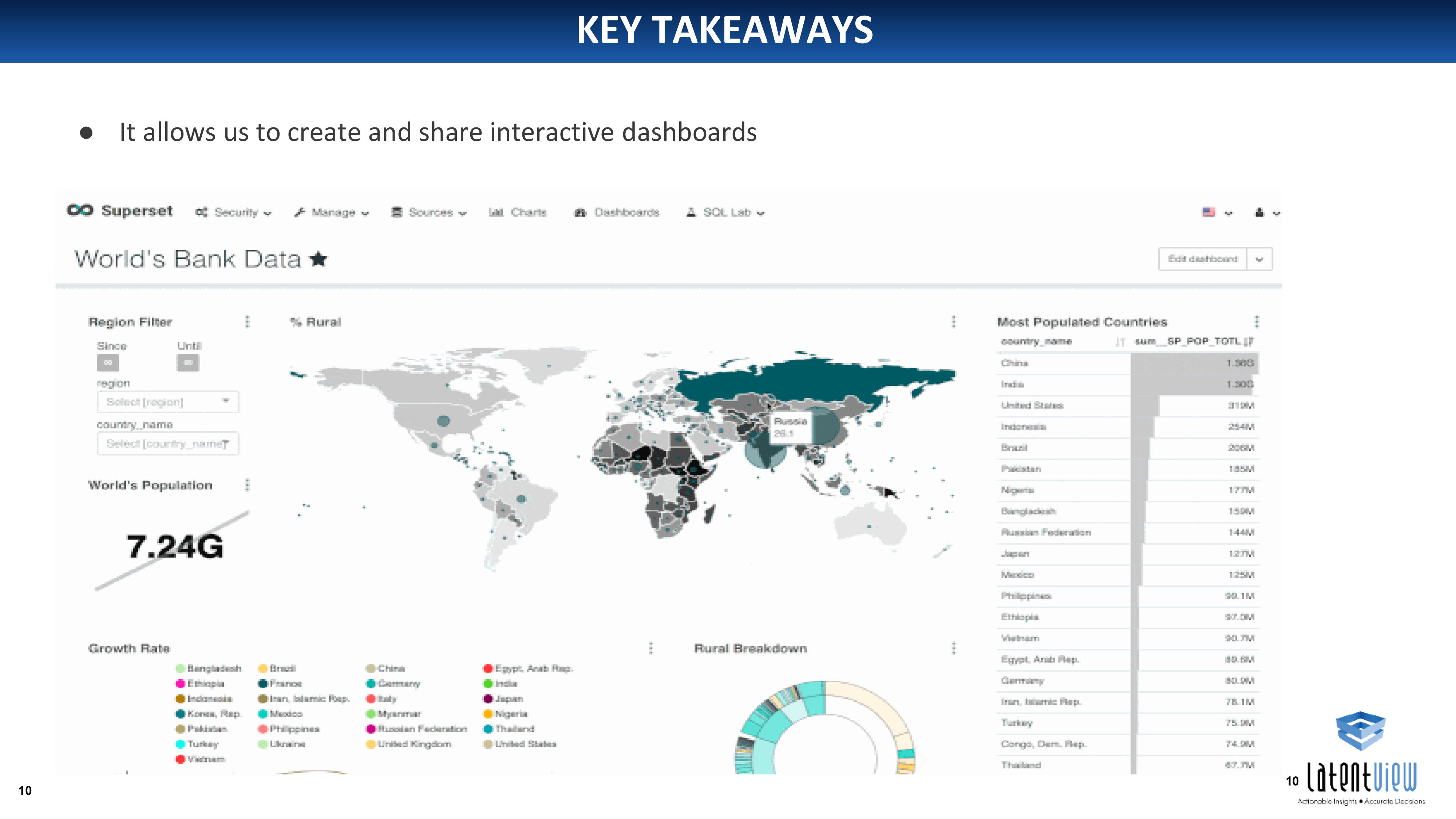1456x819 pixels.
Task: Click the Russian Federation table row
Action: coord(1128,533)
